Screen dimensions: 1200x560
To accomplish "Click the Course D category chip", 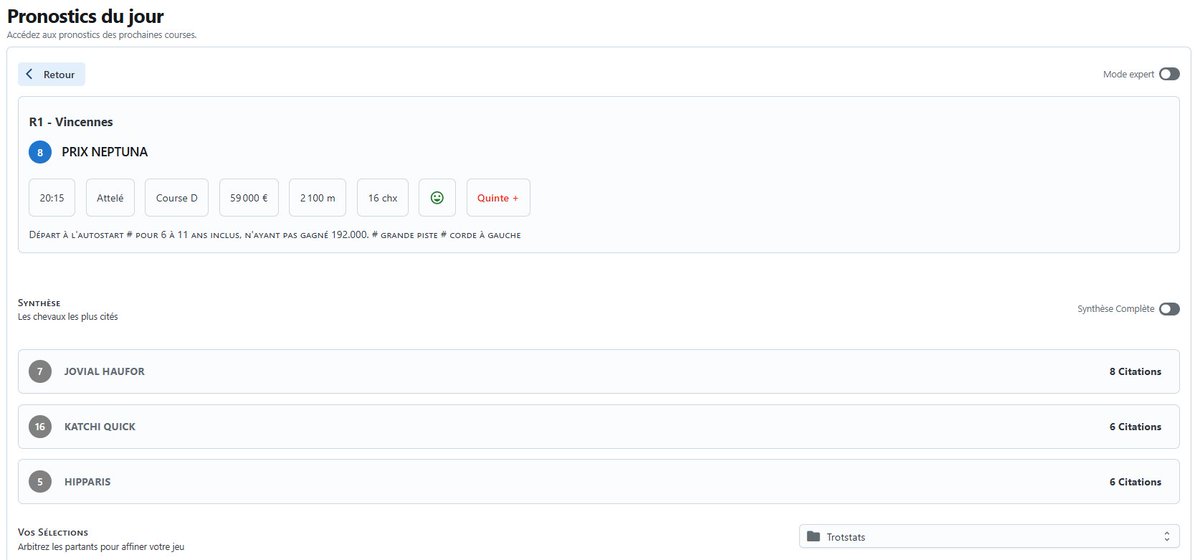I will click(177, 198).
